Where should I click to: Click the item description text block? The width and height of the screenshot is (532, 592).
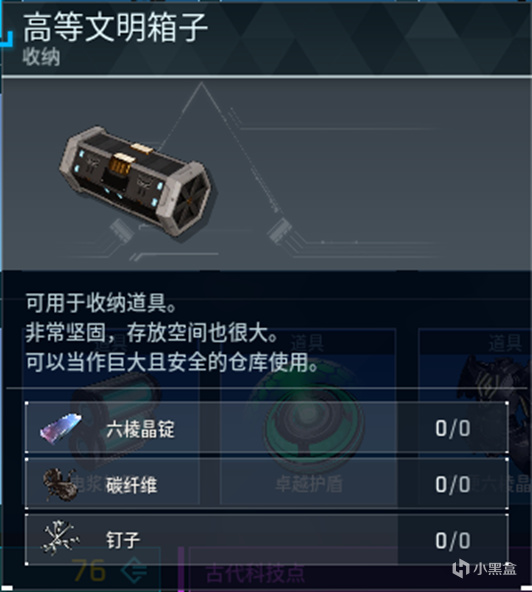click(x=172, y=333)
